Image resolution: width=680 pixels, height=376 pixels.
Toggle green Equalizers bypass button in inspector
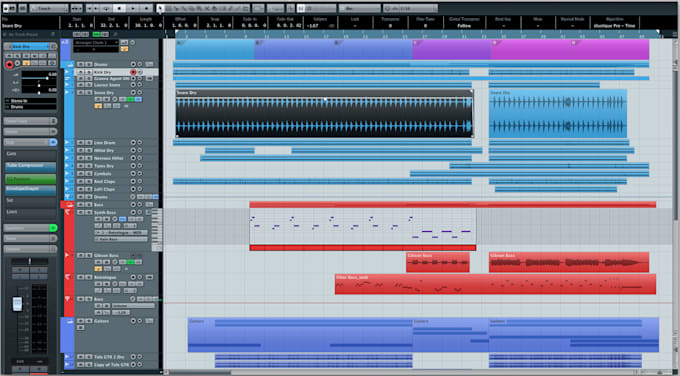coord(53,228)
